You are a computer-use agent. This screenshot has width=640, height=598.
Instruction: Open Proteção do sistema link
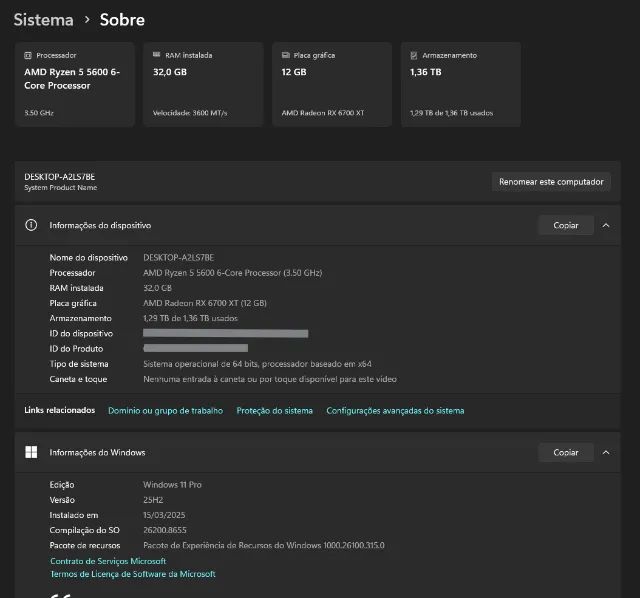coord(275,411)
